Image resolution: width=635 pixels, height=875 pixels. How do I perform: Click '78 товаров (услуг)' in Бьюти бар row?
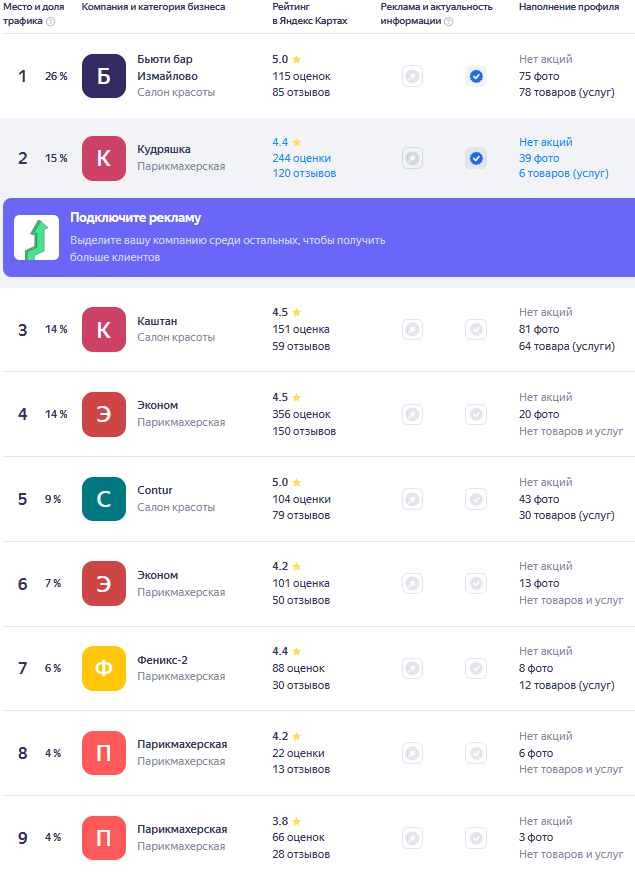tap(567, 93)
